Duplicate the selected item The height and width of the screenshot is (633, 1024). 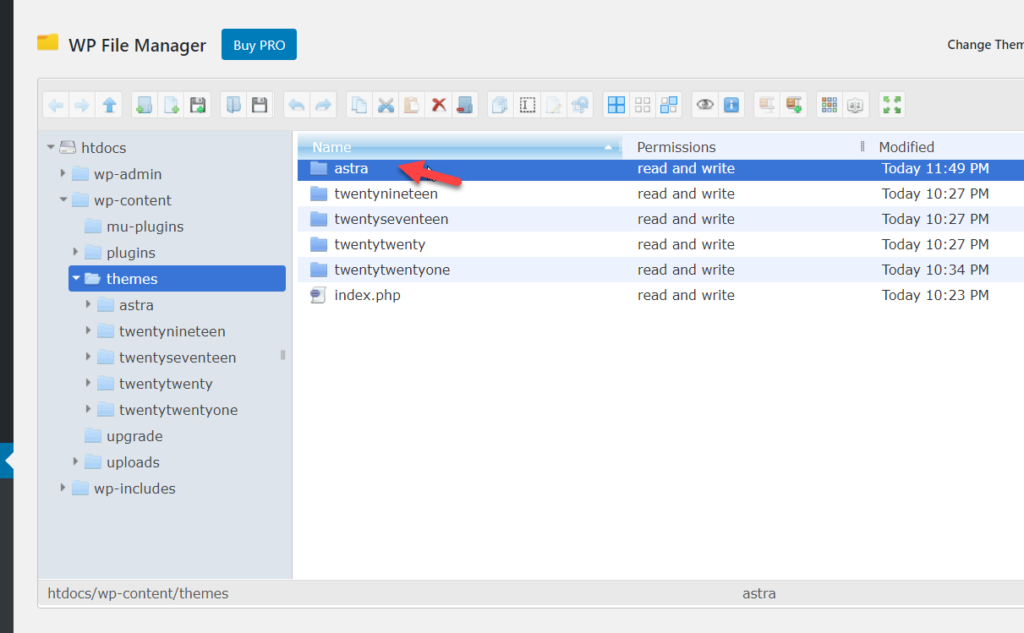pos(500,105)
